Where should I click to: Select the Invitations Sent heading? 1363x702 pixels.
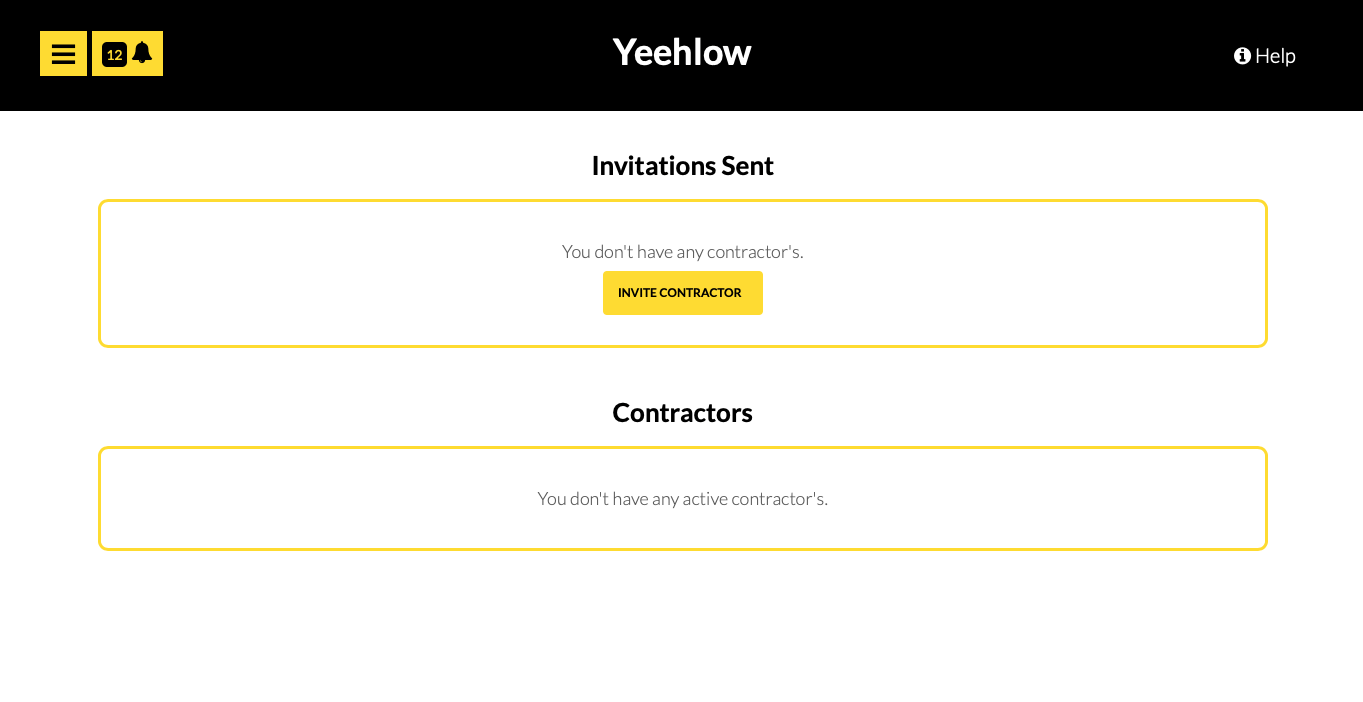[x=682, y=166]
